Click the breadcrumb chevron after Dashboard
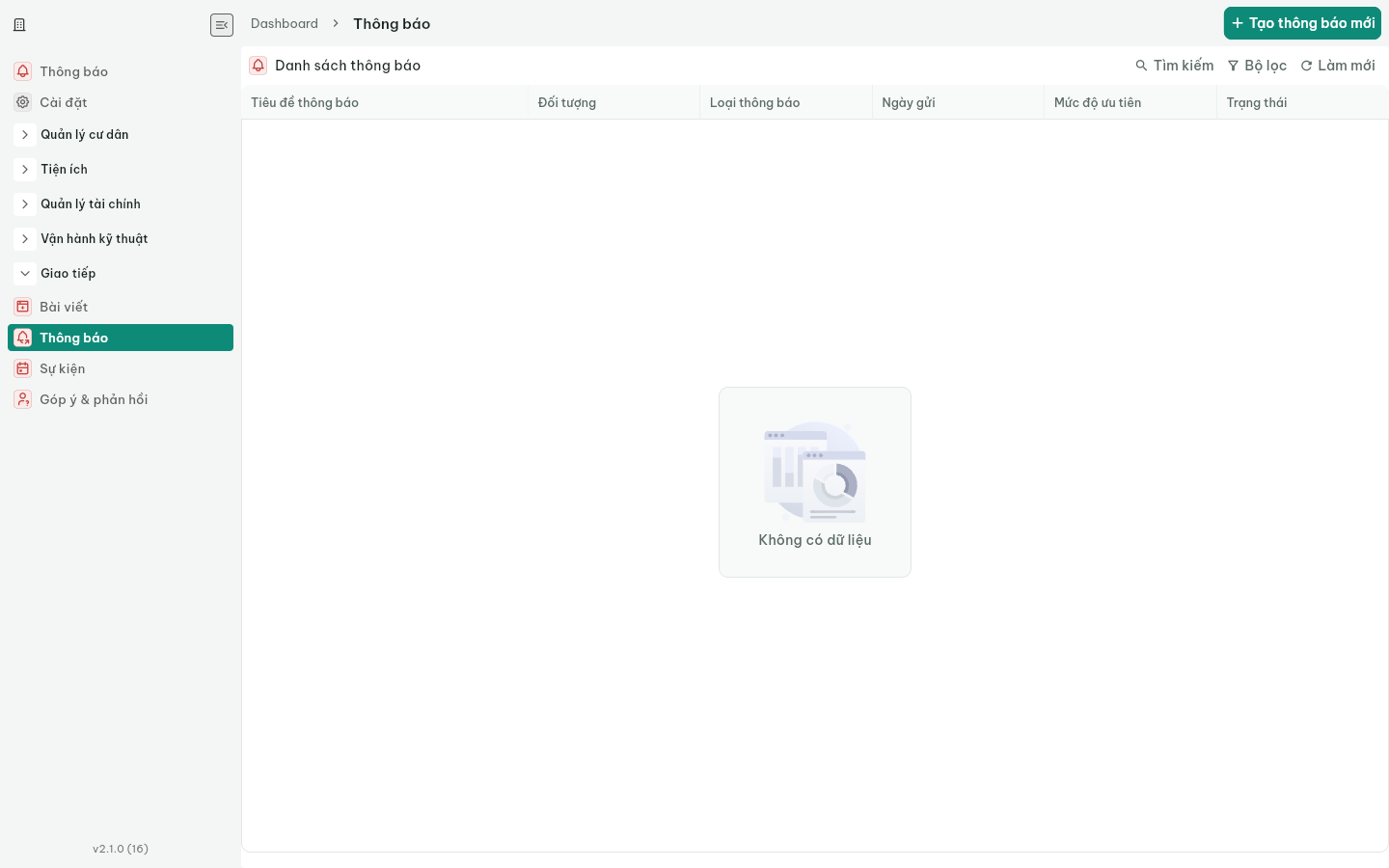 336,24
